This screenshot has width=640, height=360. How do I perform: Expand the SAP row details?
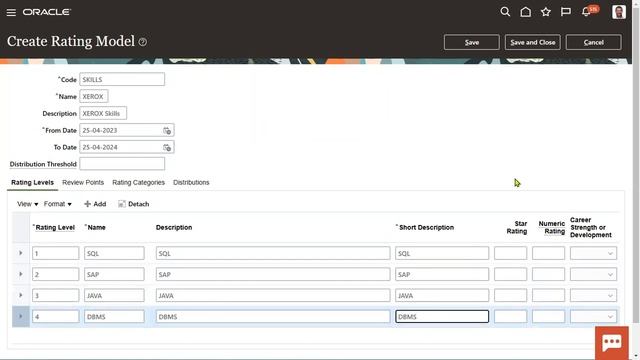point(21,274)
